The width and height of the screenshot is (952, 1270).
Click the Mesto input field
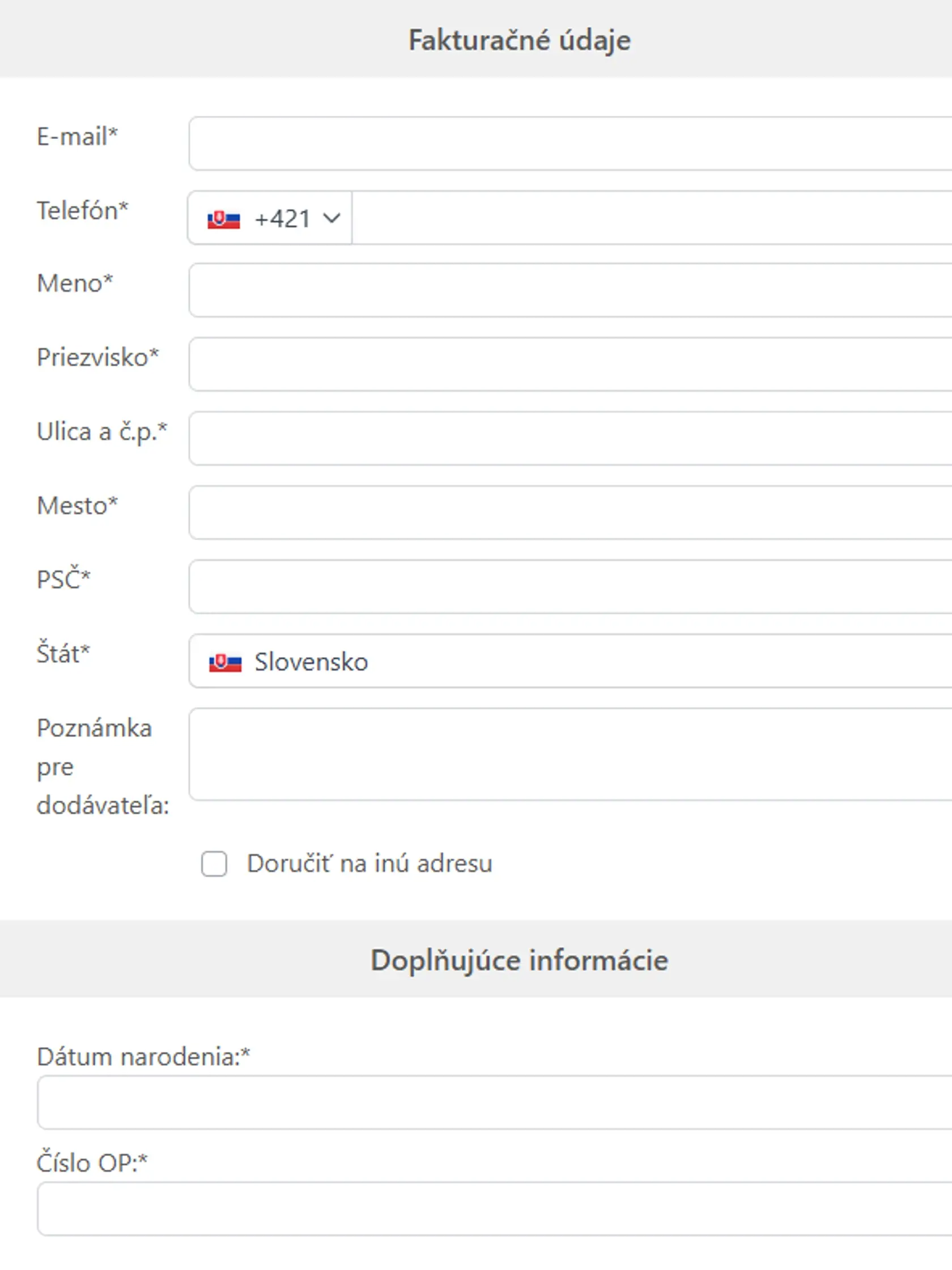571,512
